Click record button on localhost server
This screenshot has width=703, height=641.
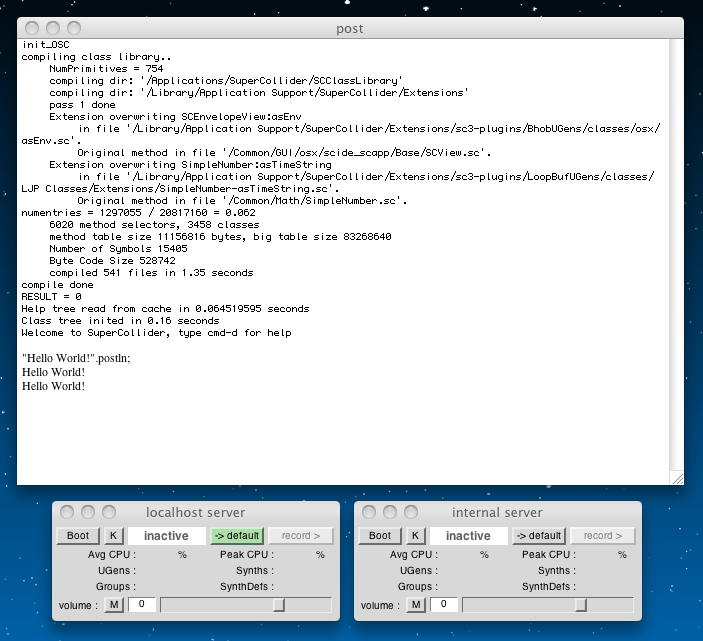pyautogui.click(x=301, y=536)
